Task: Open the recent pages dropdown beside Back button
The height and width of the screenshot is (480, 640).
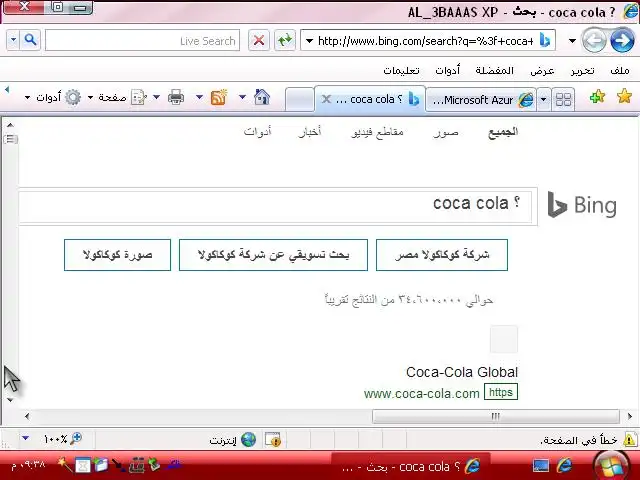Action: pos(572,40)
